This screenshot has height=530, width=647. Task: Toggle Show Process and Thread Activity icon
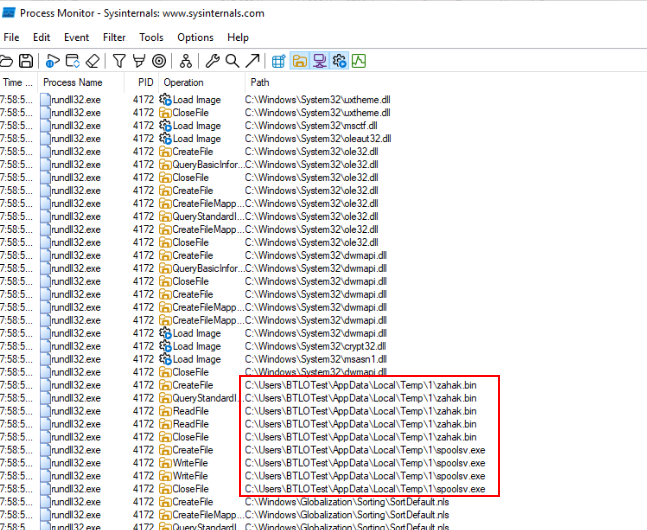point(339,61)
